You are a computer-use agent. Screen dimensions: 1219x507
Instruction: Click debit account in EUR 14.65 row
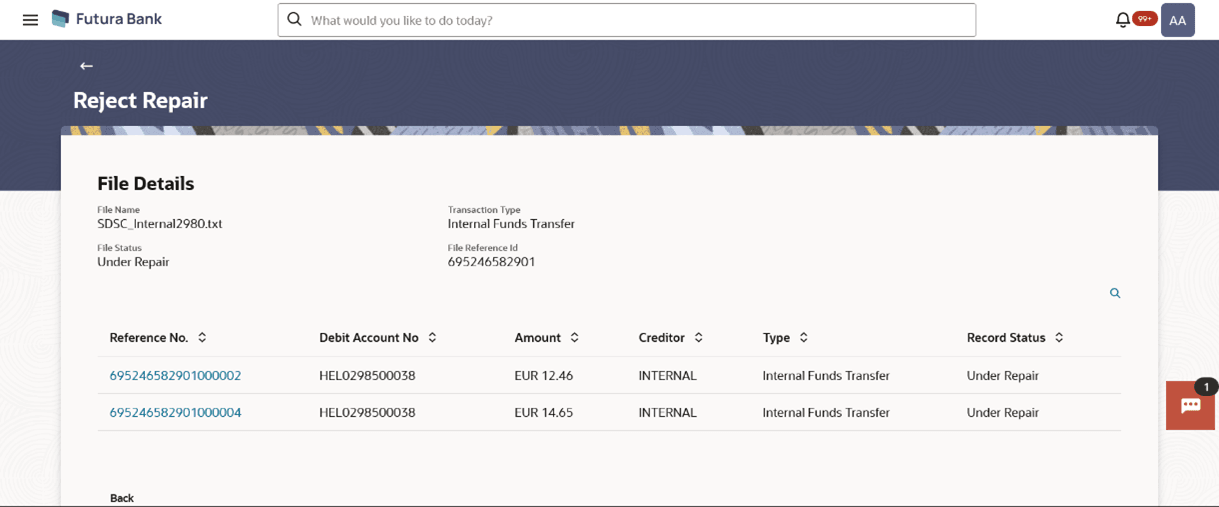pos(367,412)
